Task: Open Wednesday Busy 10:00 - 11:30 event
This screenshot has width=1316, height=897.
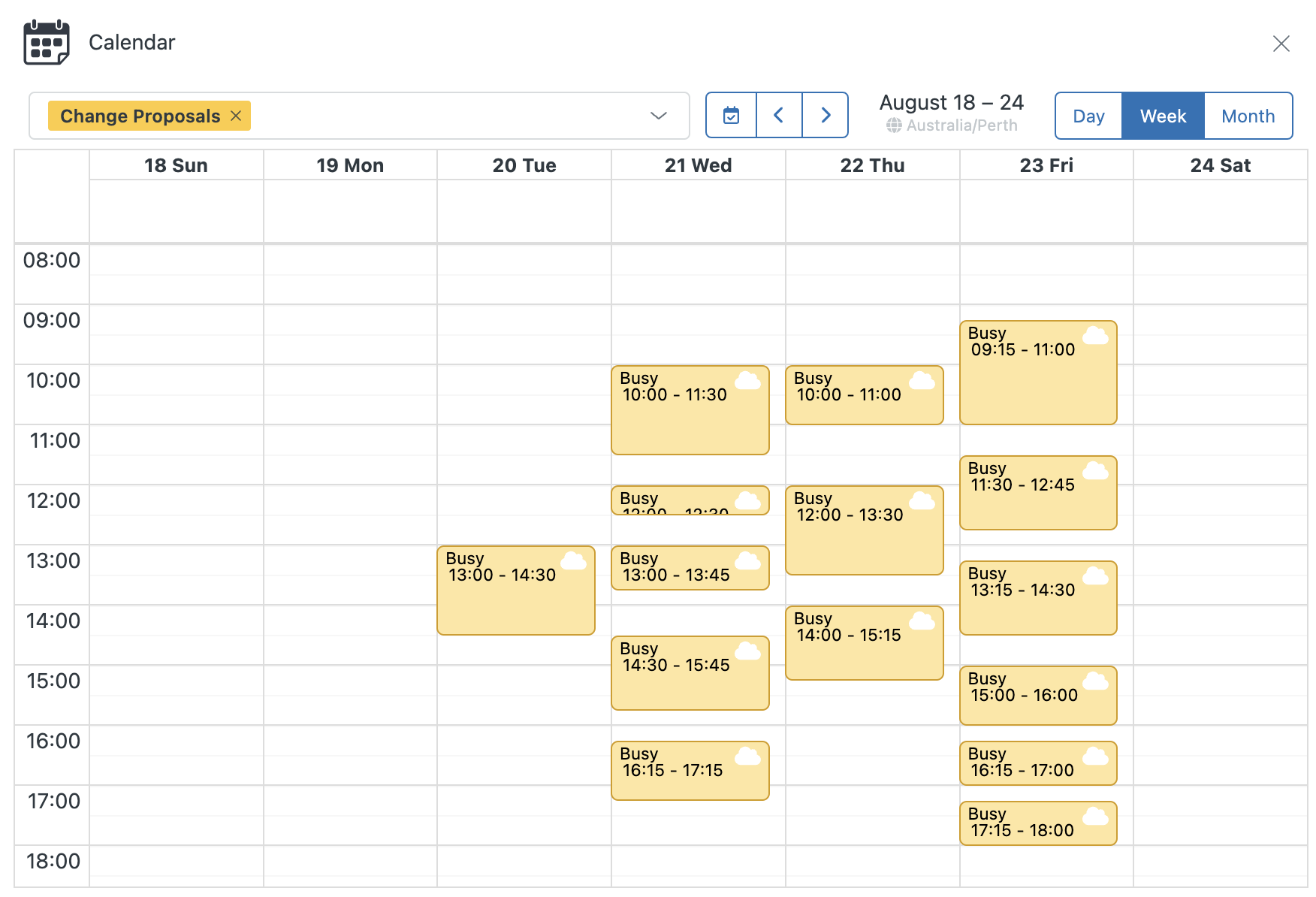Action: coord(680,421)
